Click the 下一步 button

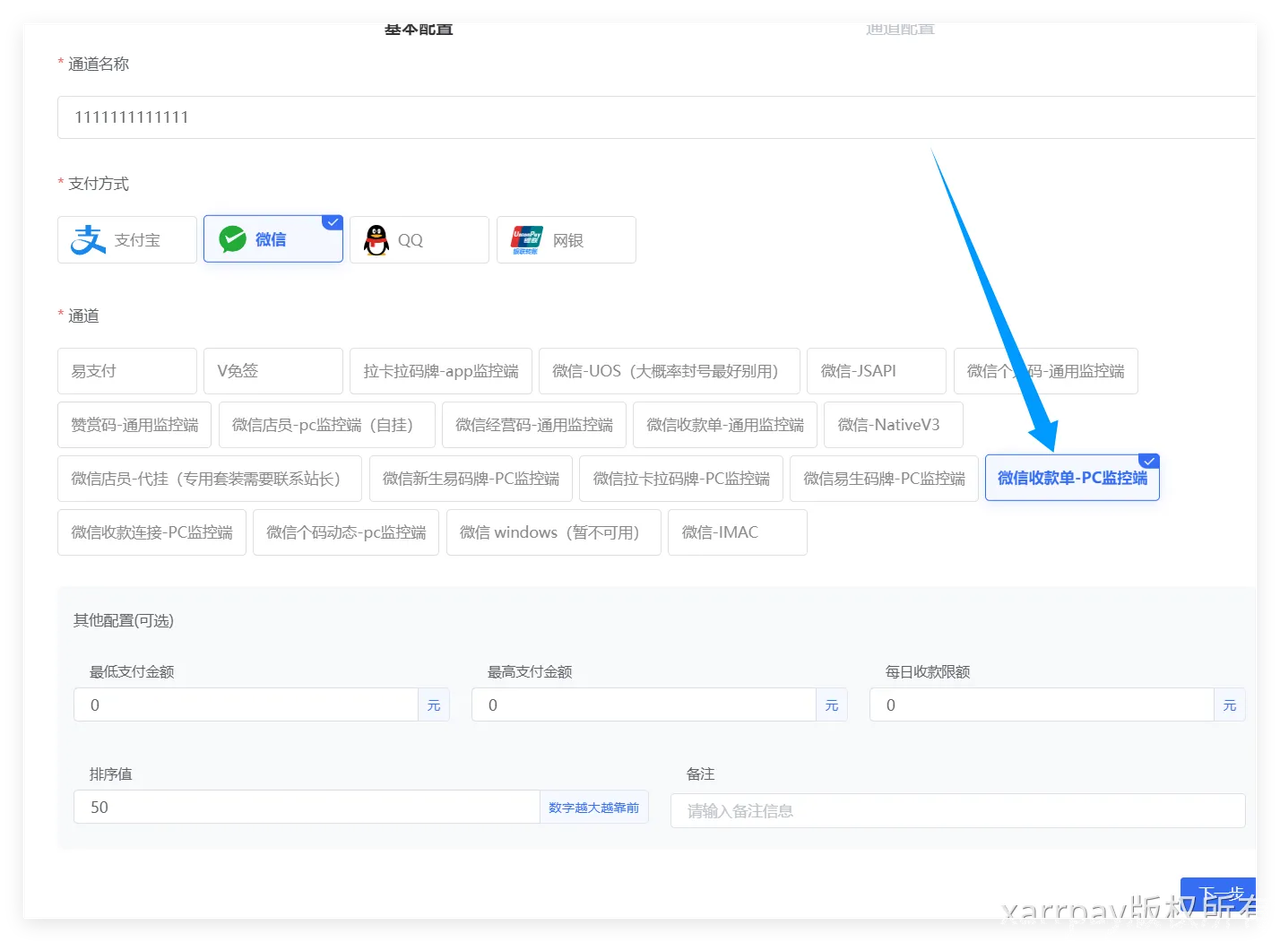coord(1218,894)
